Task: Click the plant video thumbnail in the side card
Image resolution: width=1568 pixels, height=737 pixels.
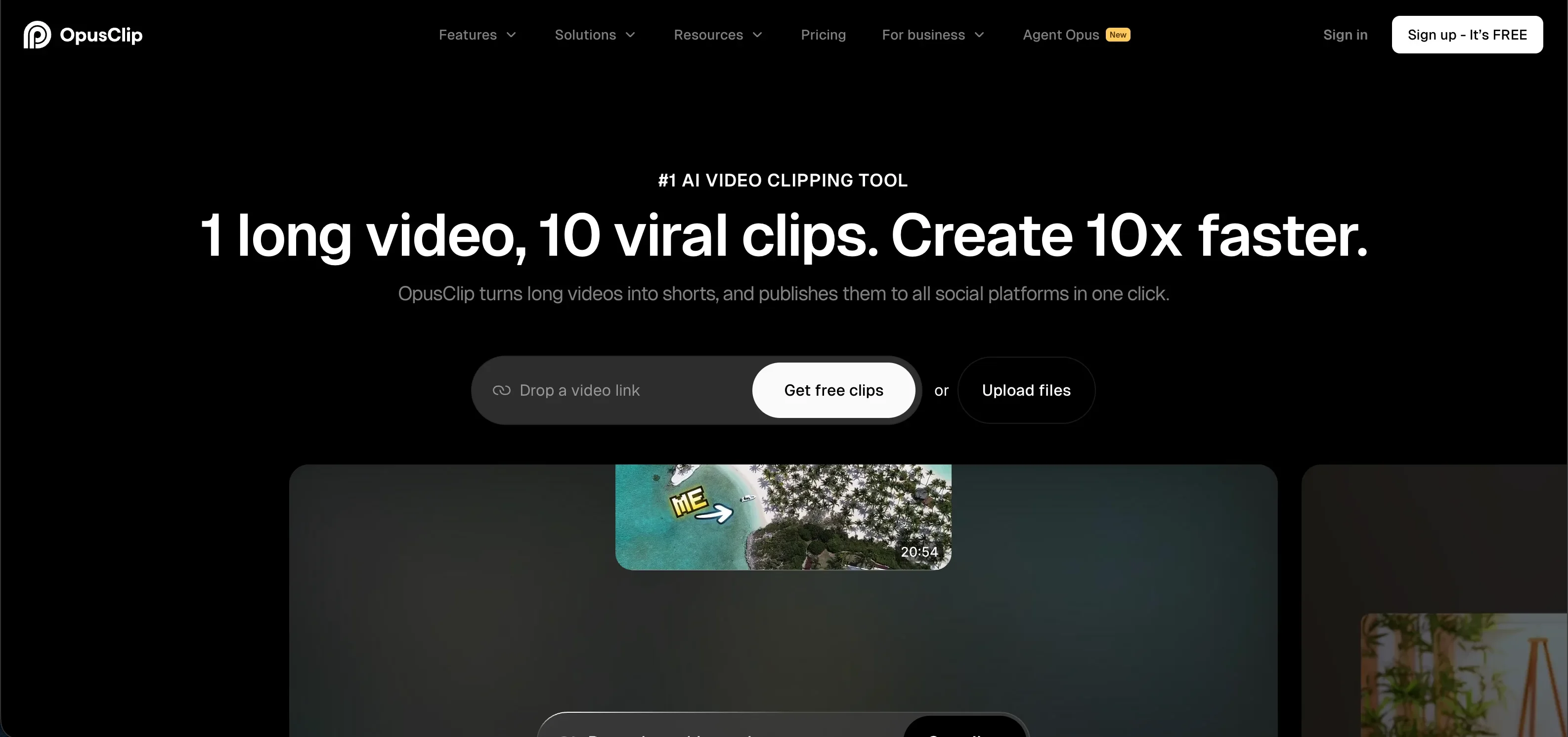Action: click(x=1464, y=675)
